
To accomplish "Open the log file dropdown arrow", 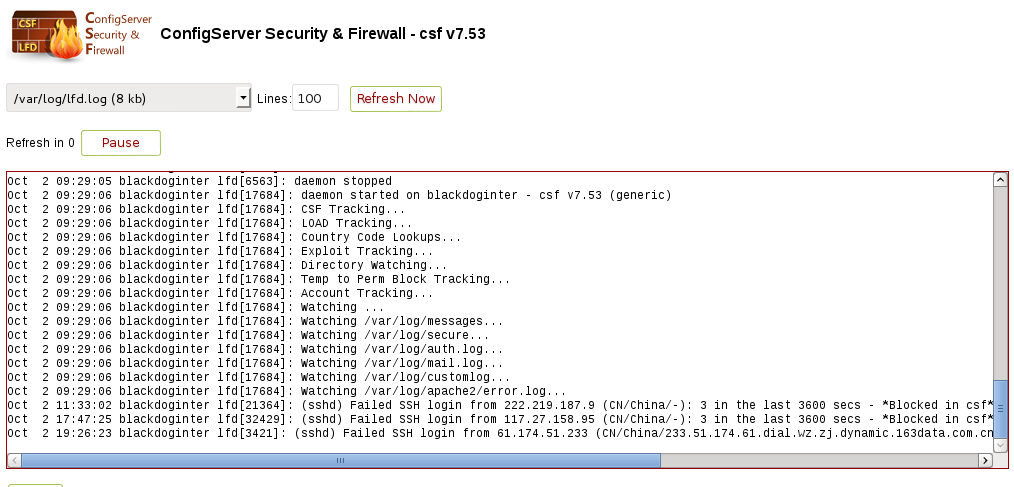I will [243, 98].
